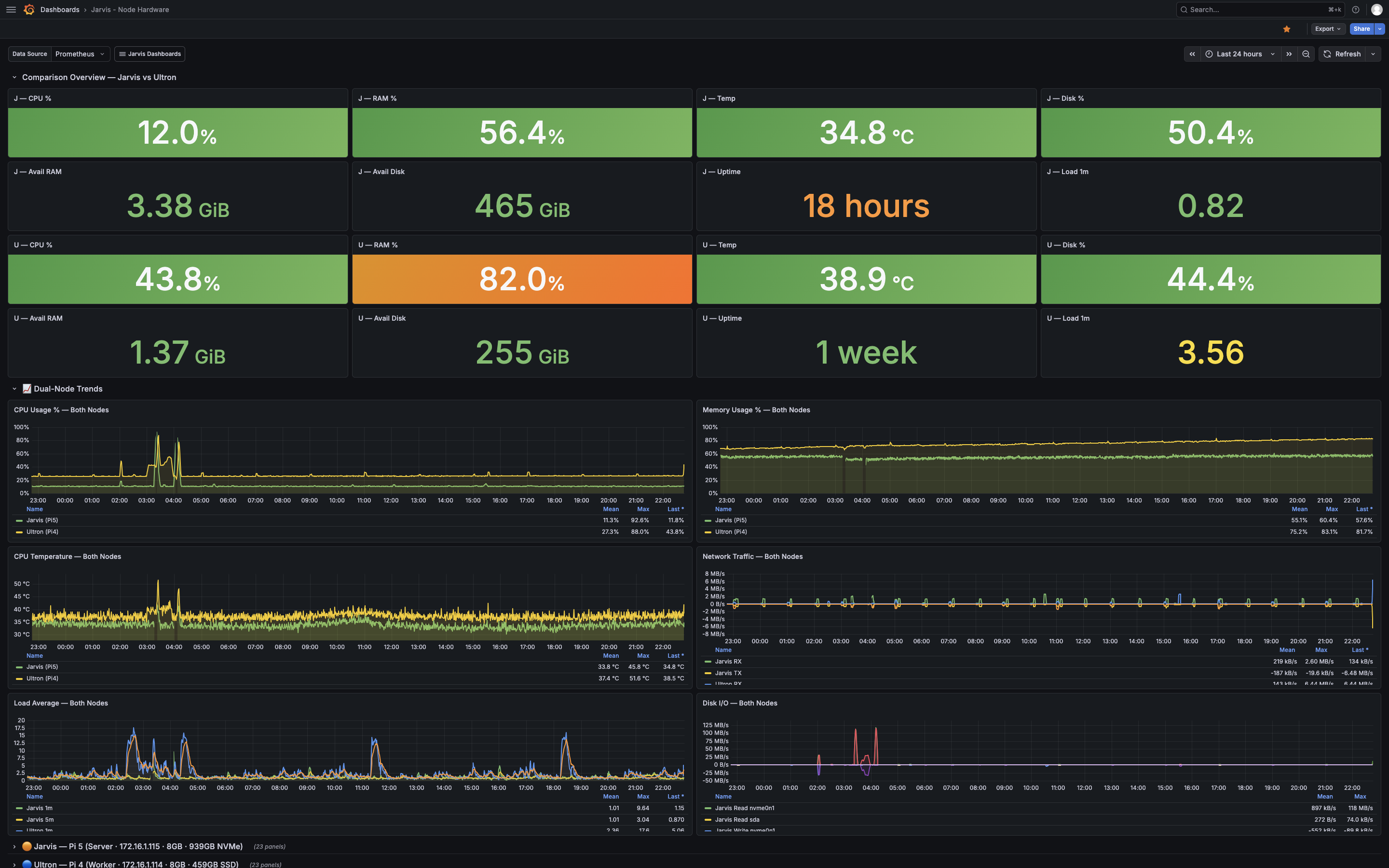The width and height of the screenshot is (1389, 868).
Task: Click Jarvis Read nvme0n1 color swatch
Action: pos(708,808)
